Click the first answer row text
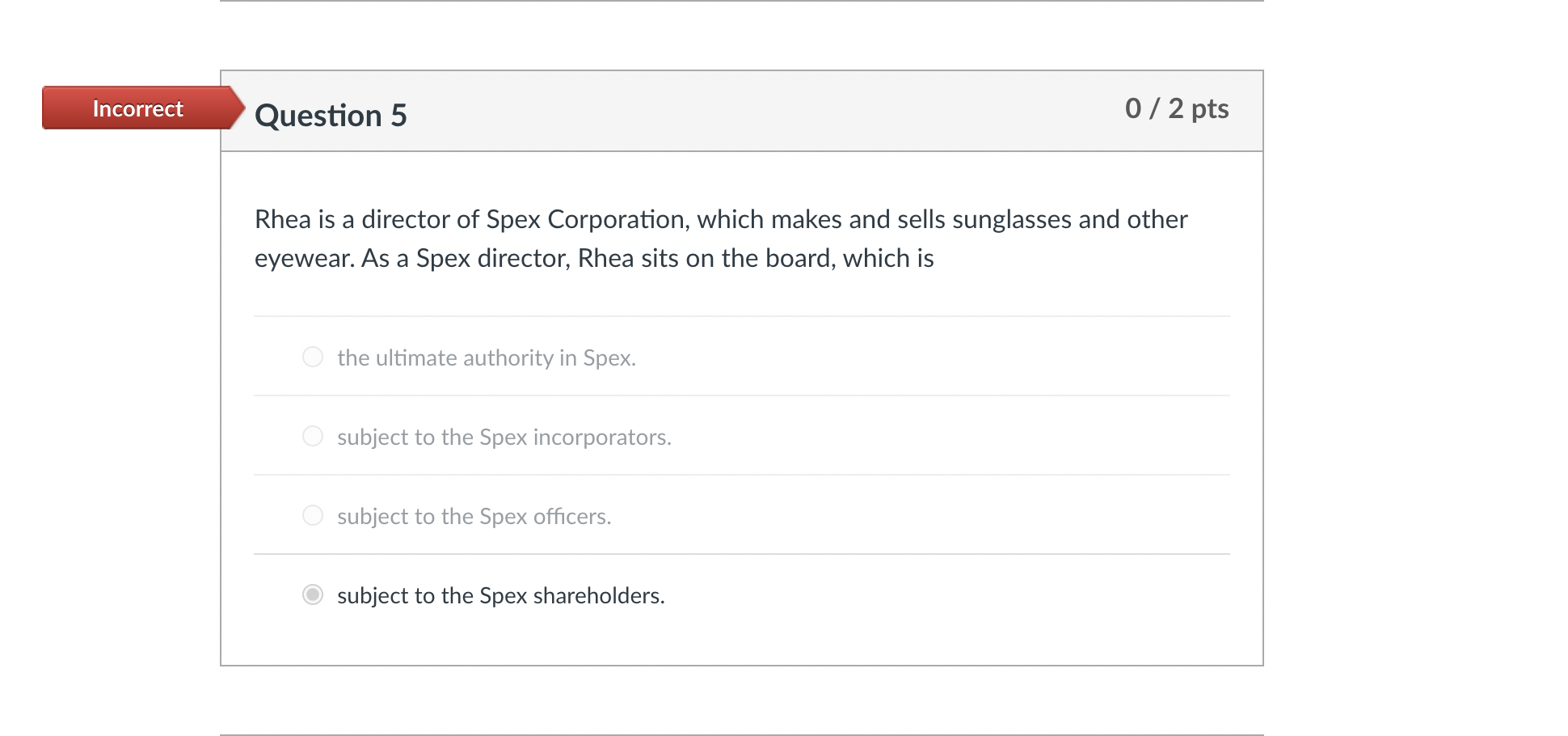1568x736 pixels. pyautogui.click(x=486, y=357)
